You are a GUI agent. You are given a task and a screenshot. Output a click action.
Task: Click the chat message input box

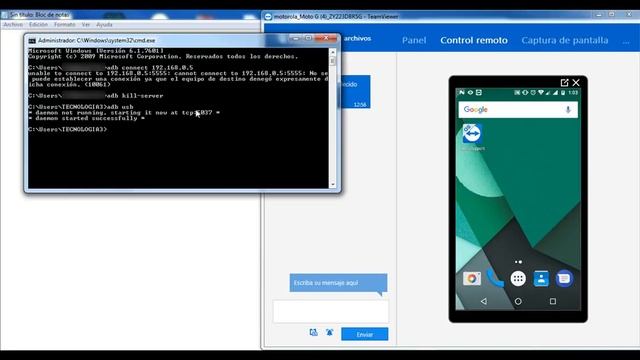coord(331,311)
